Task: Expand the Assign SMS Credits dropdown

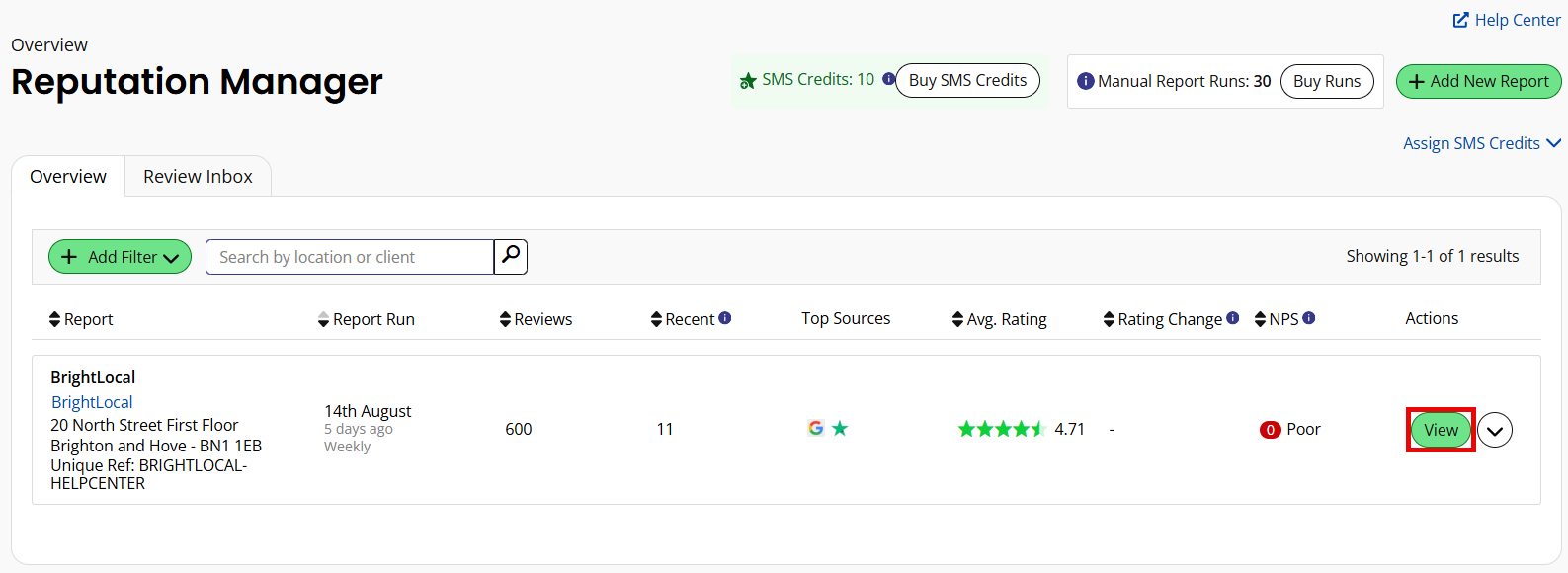Action: (x=1481, y=143)
